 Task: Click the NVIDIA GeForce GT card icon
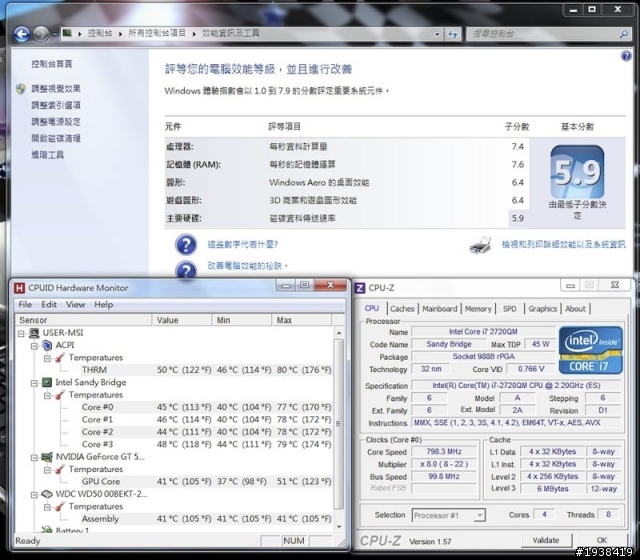(47, 457)
